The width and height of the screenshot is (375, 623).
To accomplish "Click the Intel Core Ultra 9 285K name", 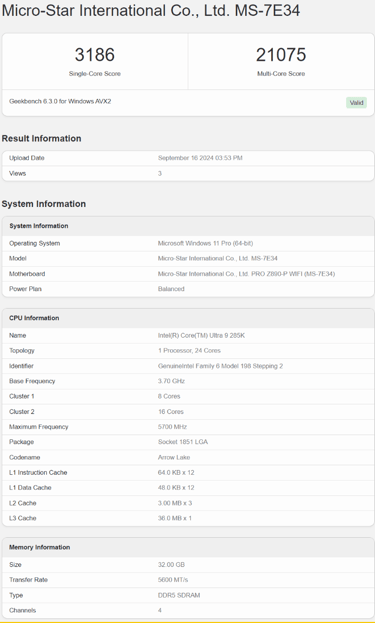I will 201,335.
